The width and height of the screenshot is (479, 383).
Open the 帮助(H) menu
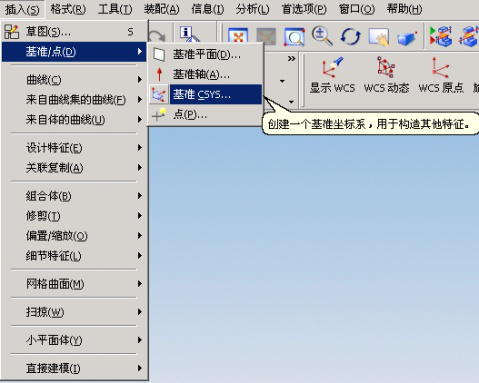[404, 9]
